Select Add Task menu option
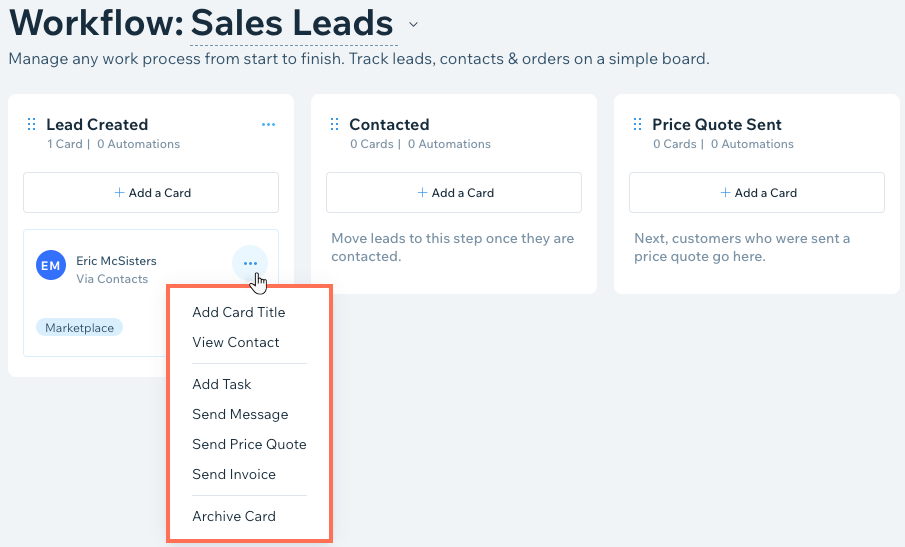 222,384
